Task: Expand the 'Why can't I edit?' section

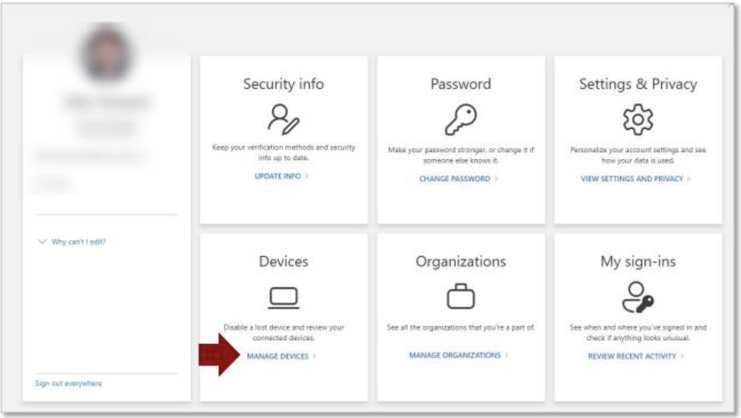Action: [76, 242]
